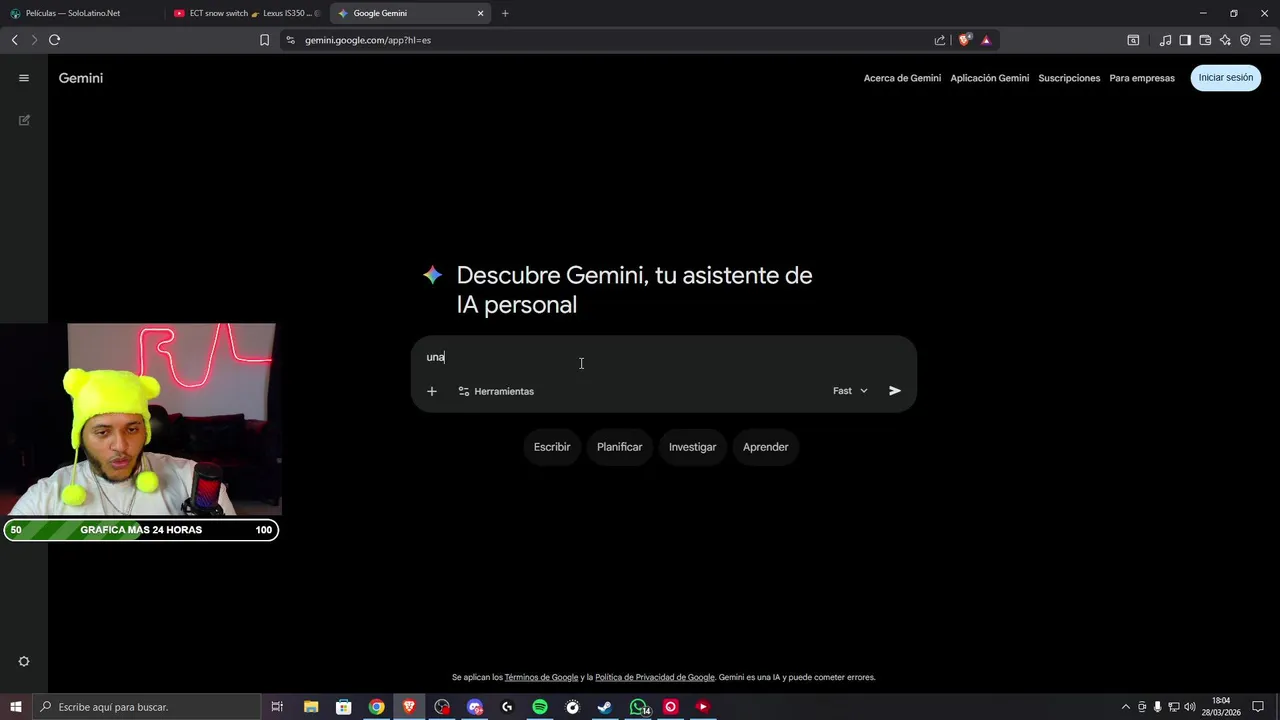Click the Windows taskbar search box

(x=146, y=707)
